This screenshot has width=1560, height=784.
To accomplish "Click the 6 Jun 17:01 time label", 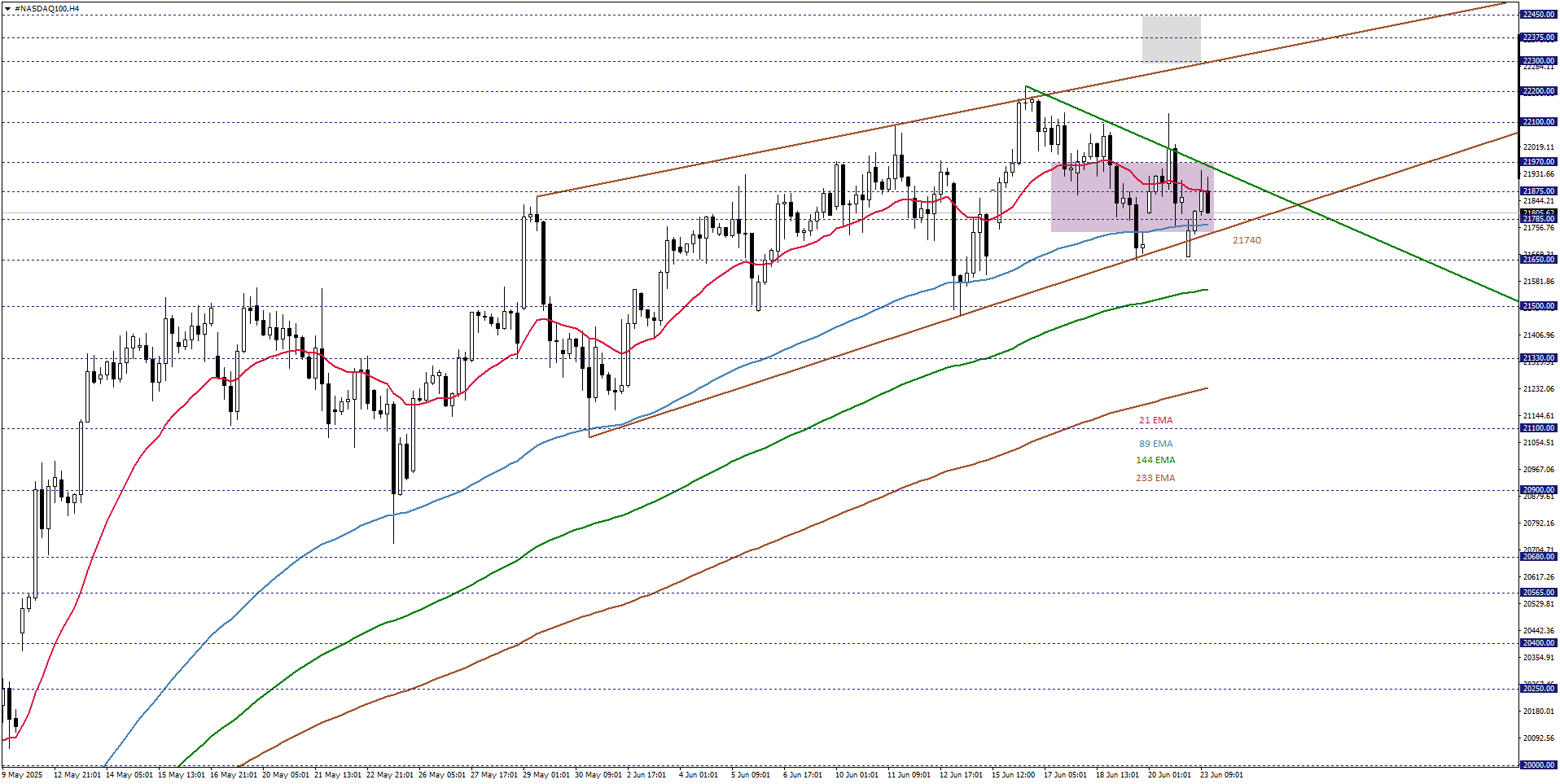I will click(803, 775).
